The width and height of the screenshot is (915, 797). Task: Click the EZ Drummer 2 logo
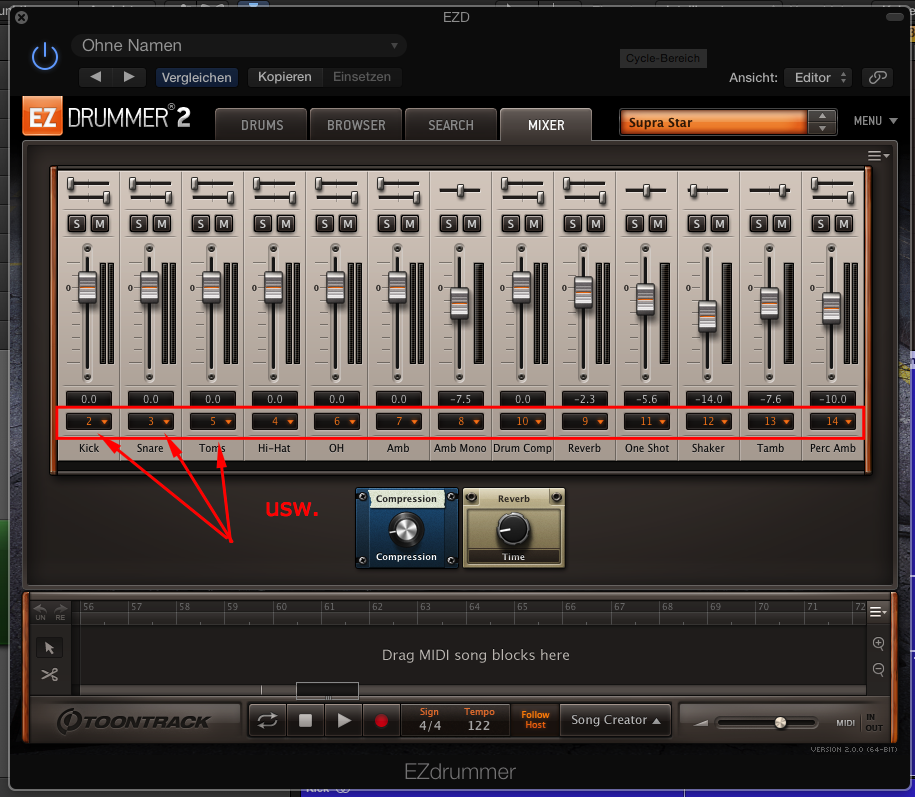107,116
